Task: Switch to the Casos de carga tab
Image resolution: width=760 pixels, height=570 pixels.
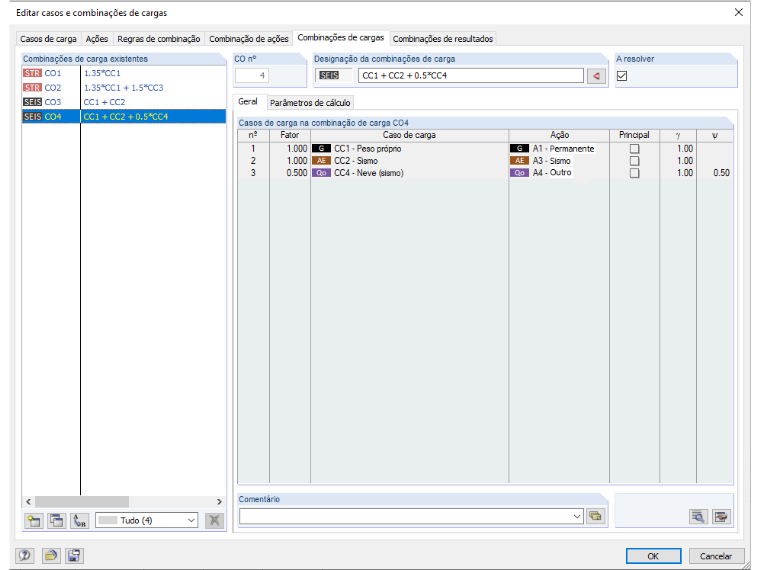Action: (48, 39)
